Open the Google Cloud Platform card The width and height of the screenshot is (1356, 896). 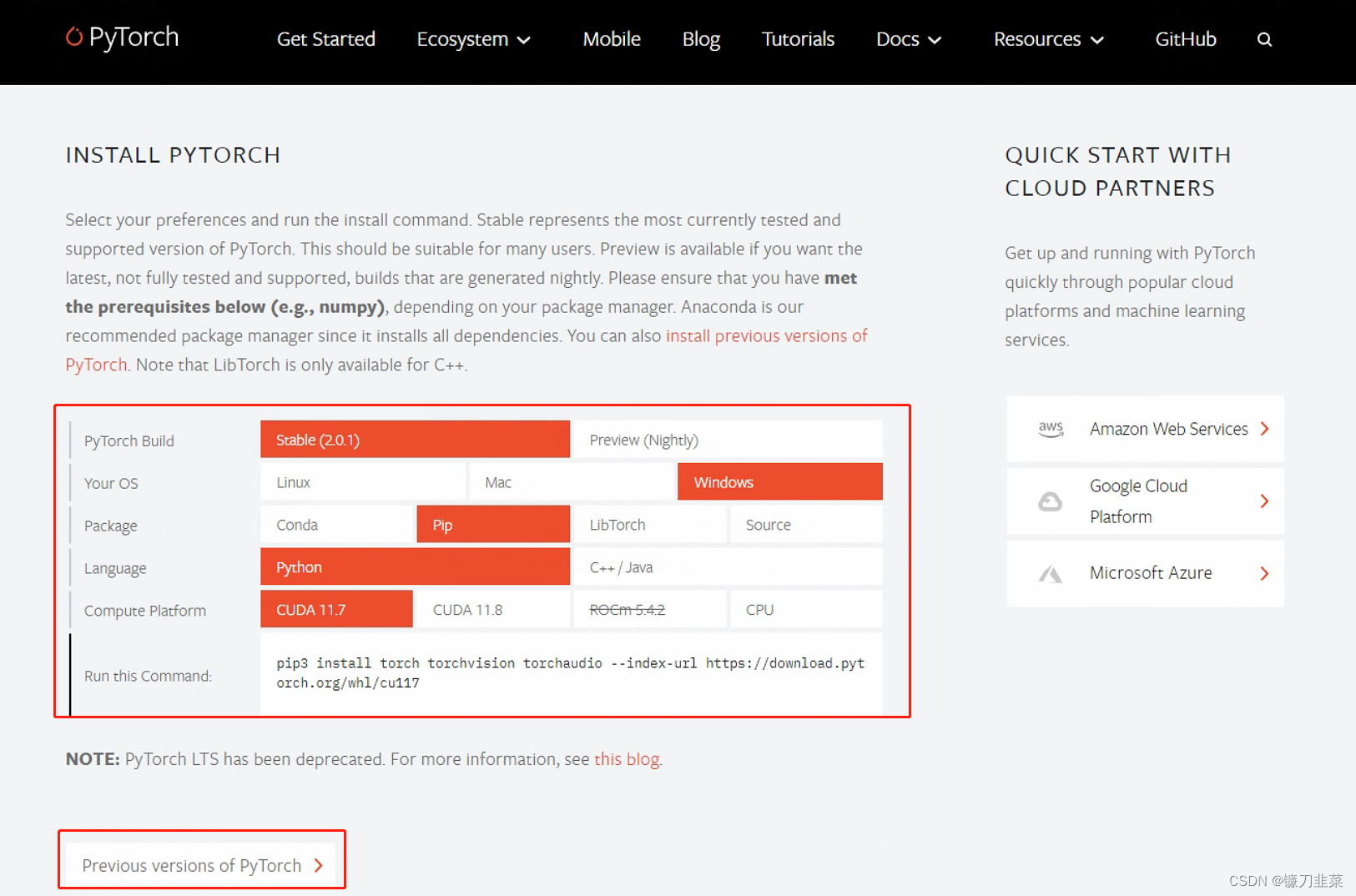tap(1145, 501)
